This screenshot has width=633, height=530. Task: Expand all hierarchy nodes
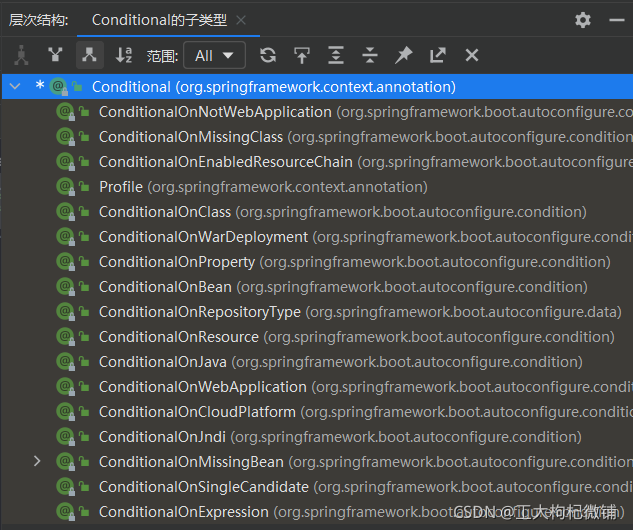[336, 55]
